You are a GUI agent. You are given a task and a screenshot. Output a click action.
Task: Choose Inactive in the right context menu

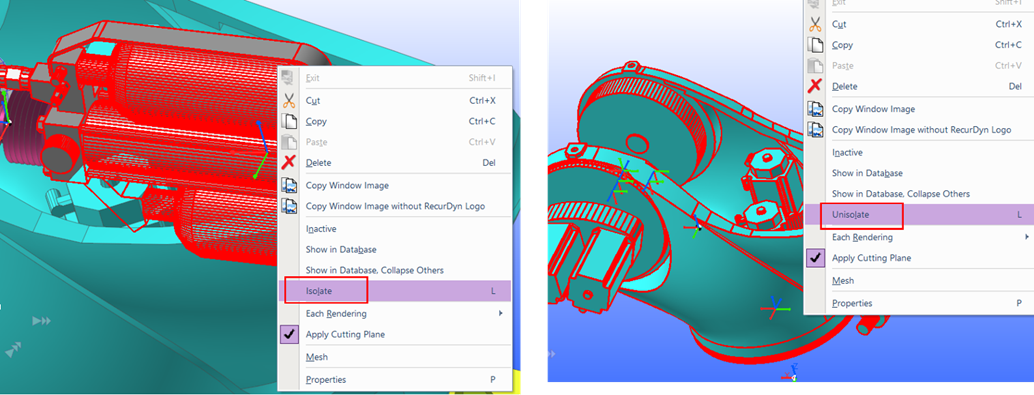(847, 152)
